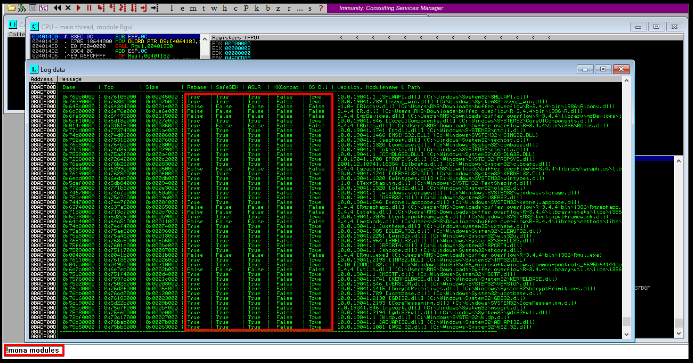Show Breakpoints via the 'b' button
This screenshot has height=363, width=693.
pyautogui.click(x=268, y=8)
